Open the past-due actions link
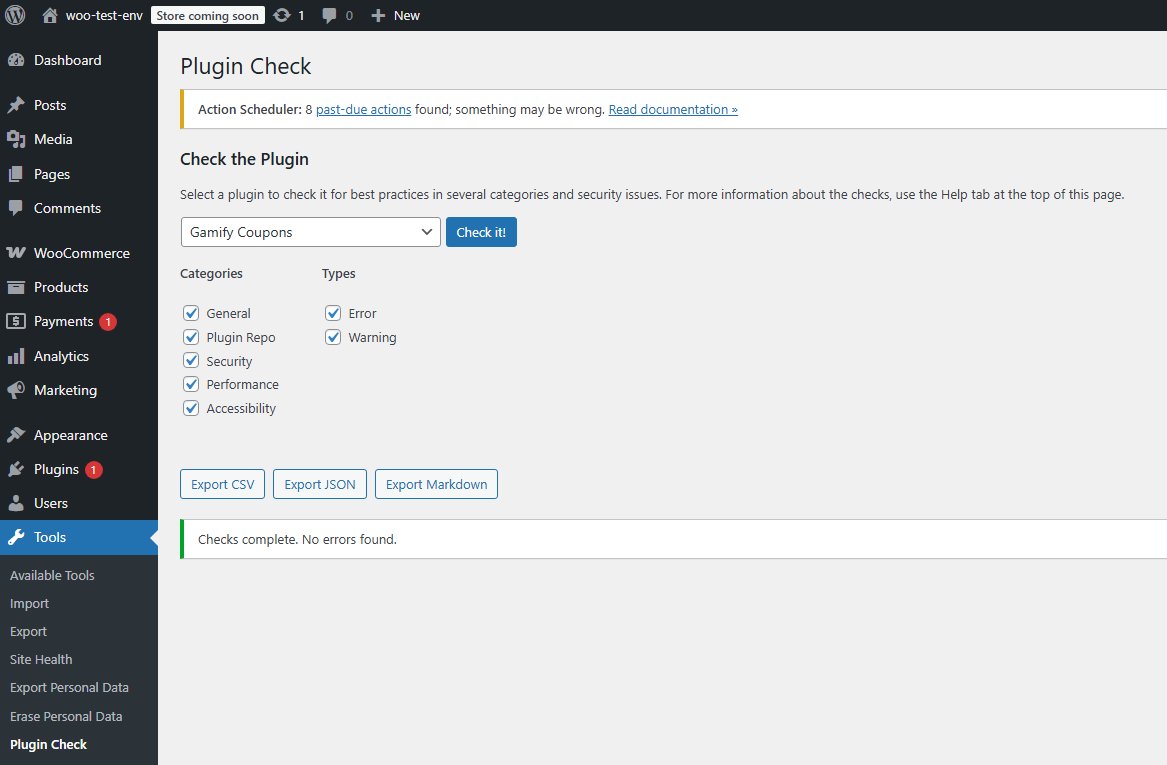The width and height of the screenshot is (1167, 765). coord(363,109)
